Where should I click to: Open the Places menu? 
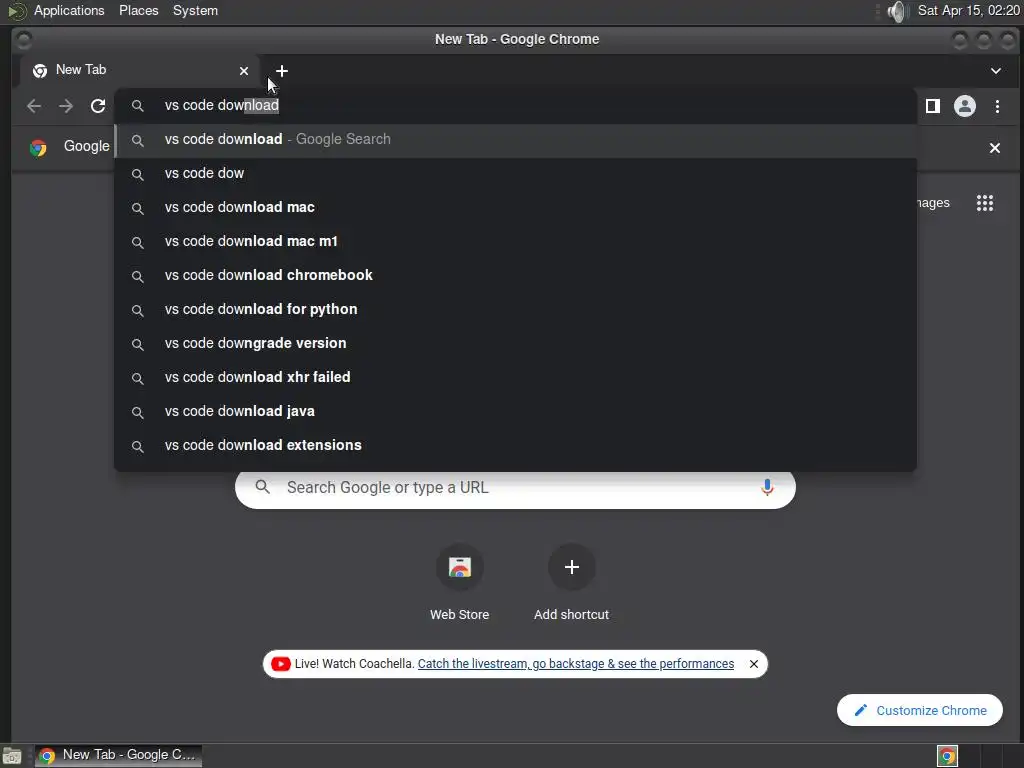138,10
